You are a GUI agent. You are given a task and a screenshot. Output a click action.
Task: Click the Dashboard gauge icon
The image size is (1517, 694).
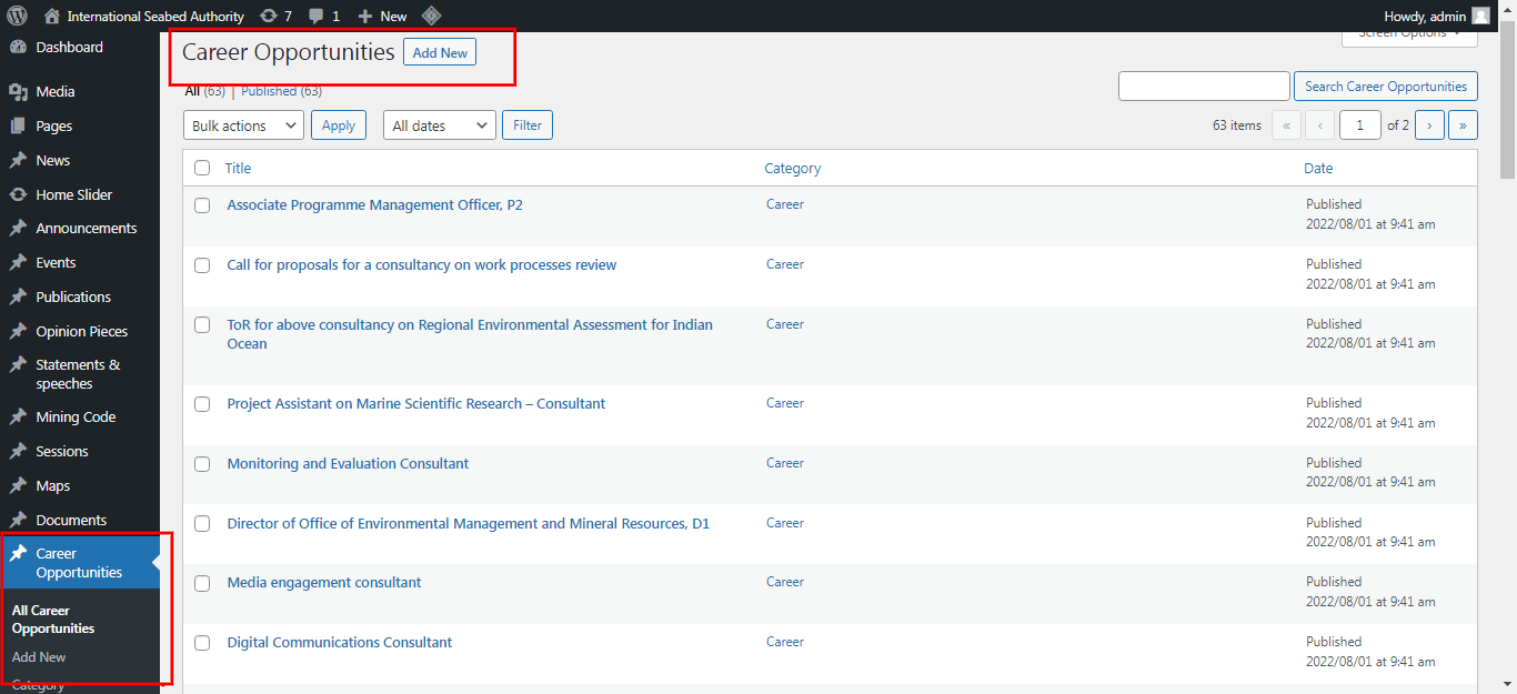[x=18, y=47]
